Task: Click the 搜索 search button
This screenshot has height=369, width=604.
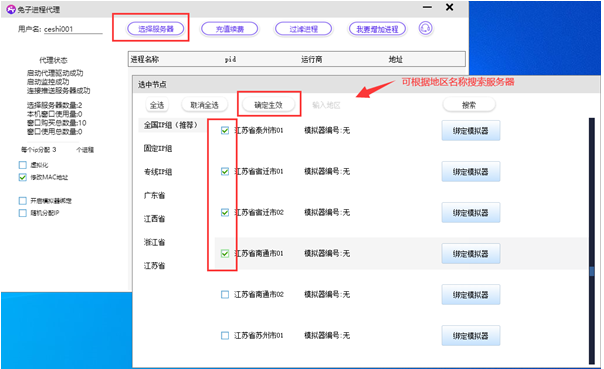Action: [x=469, y=105]
